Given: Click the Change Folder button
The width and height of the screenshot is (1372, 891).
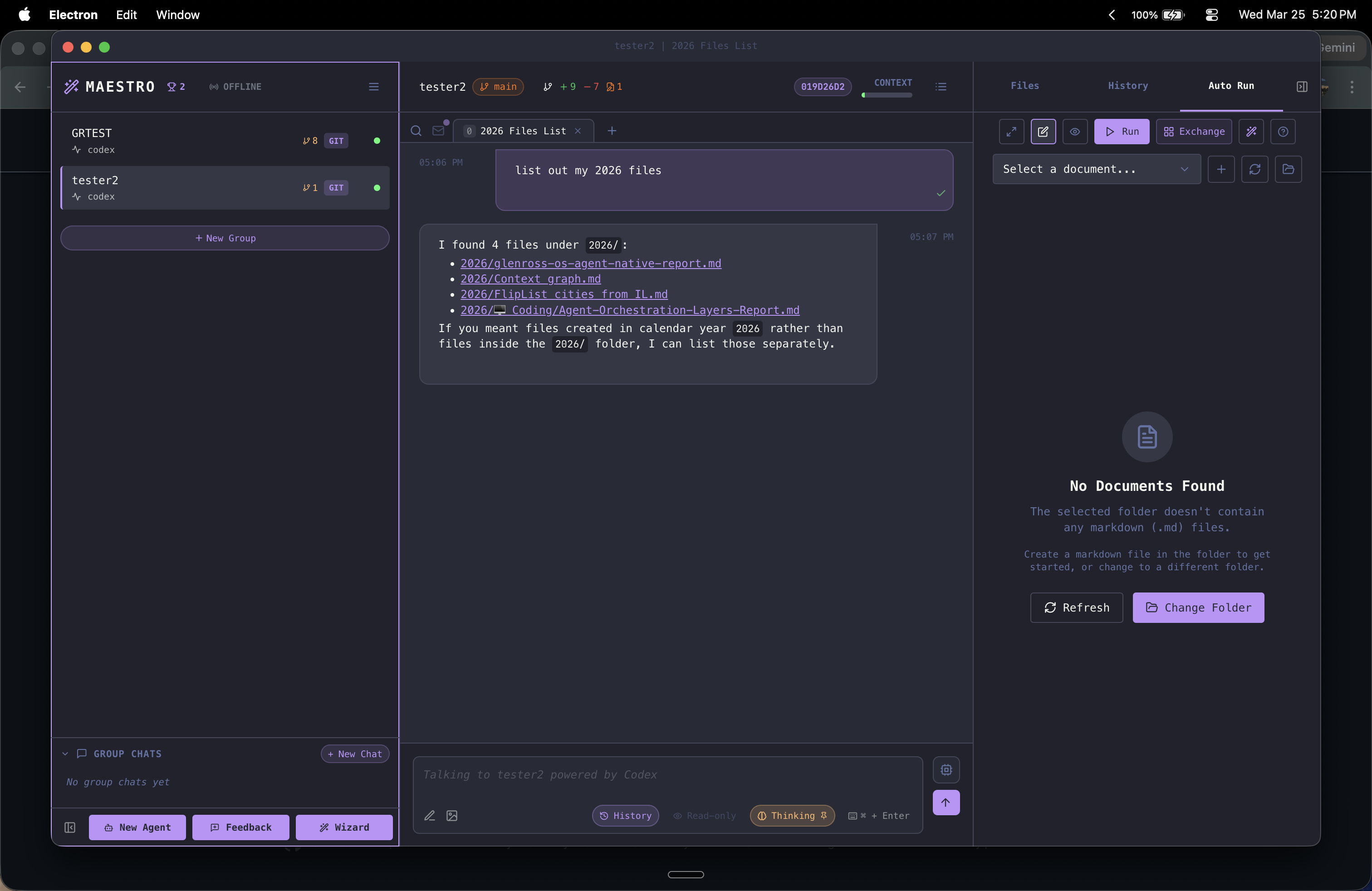Looking at the screenshot, I should click(1198, 607).
